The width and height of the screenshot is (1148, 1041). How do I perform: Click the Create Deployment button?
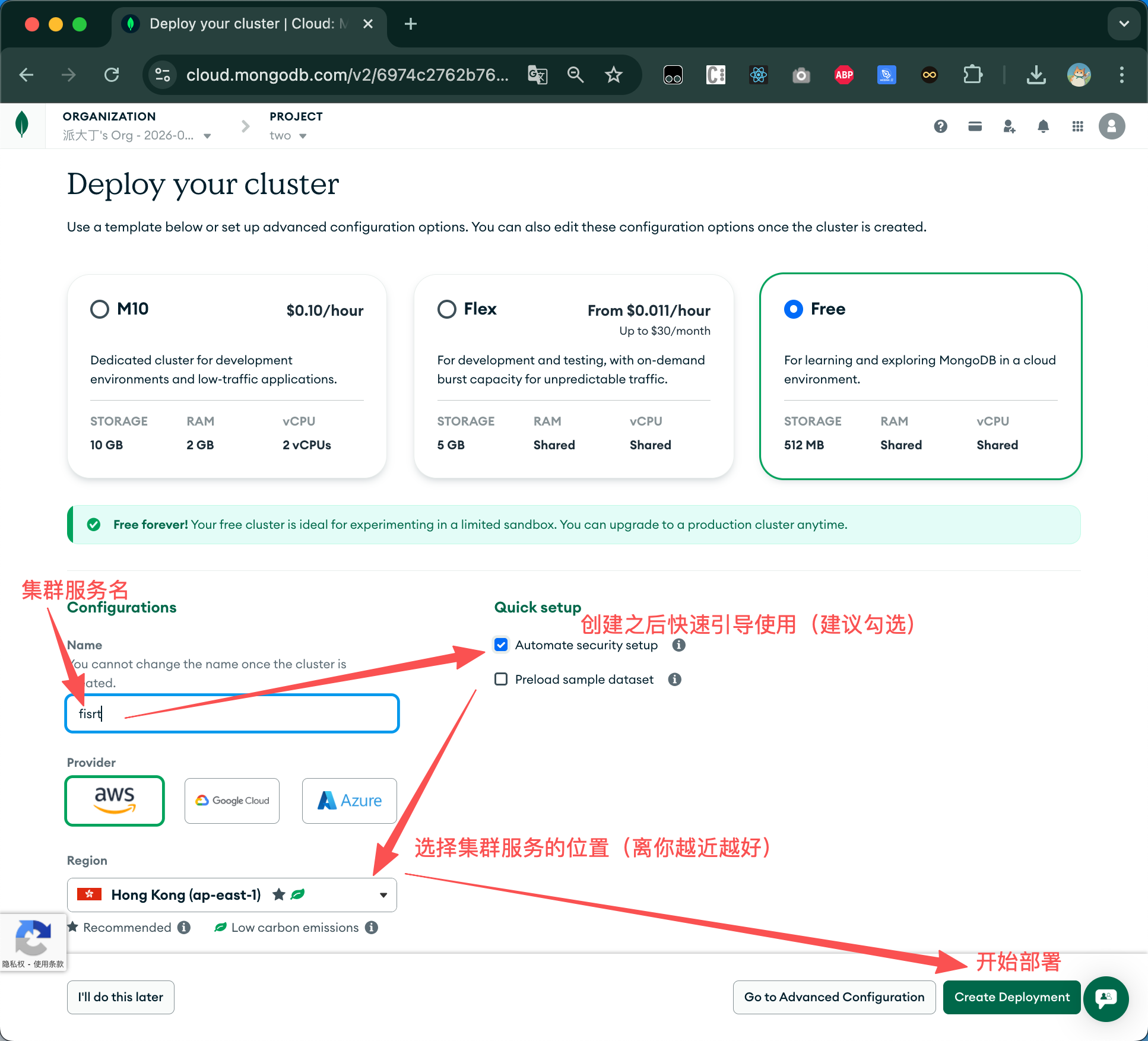pos(1011,997)
